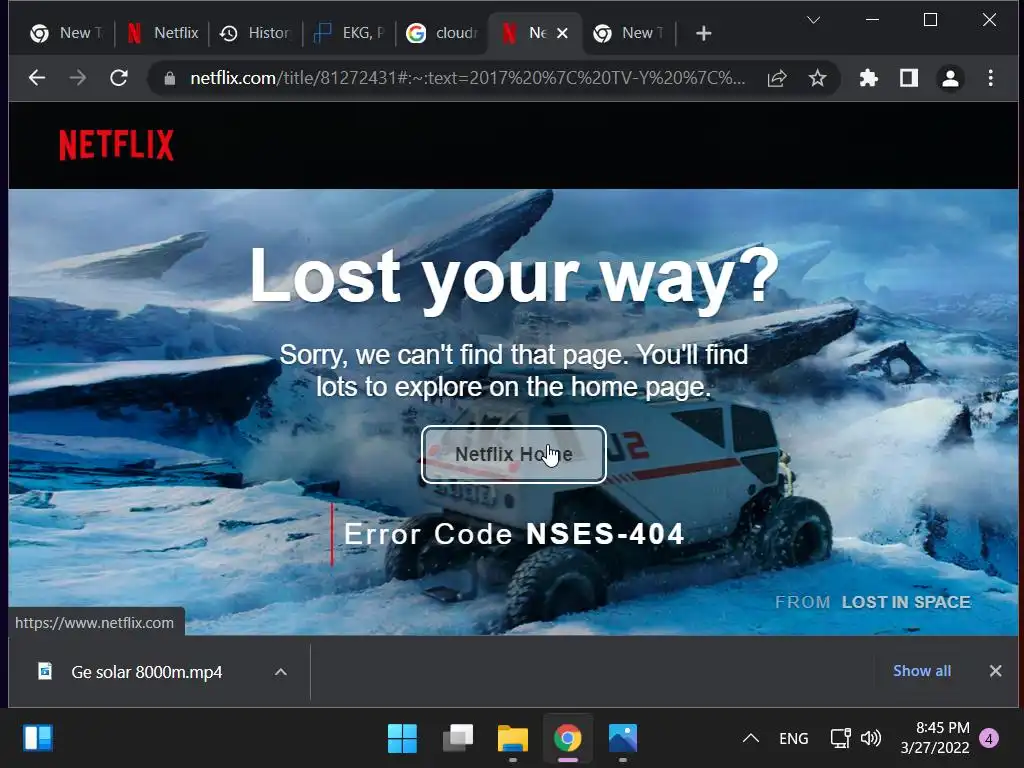Expand options for Ge solar 8000m.mp4 download

click(281, 672)
